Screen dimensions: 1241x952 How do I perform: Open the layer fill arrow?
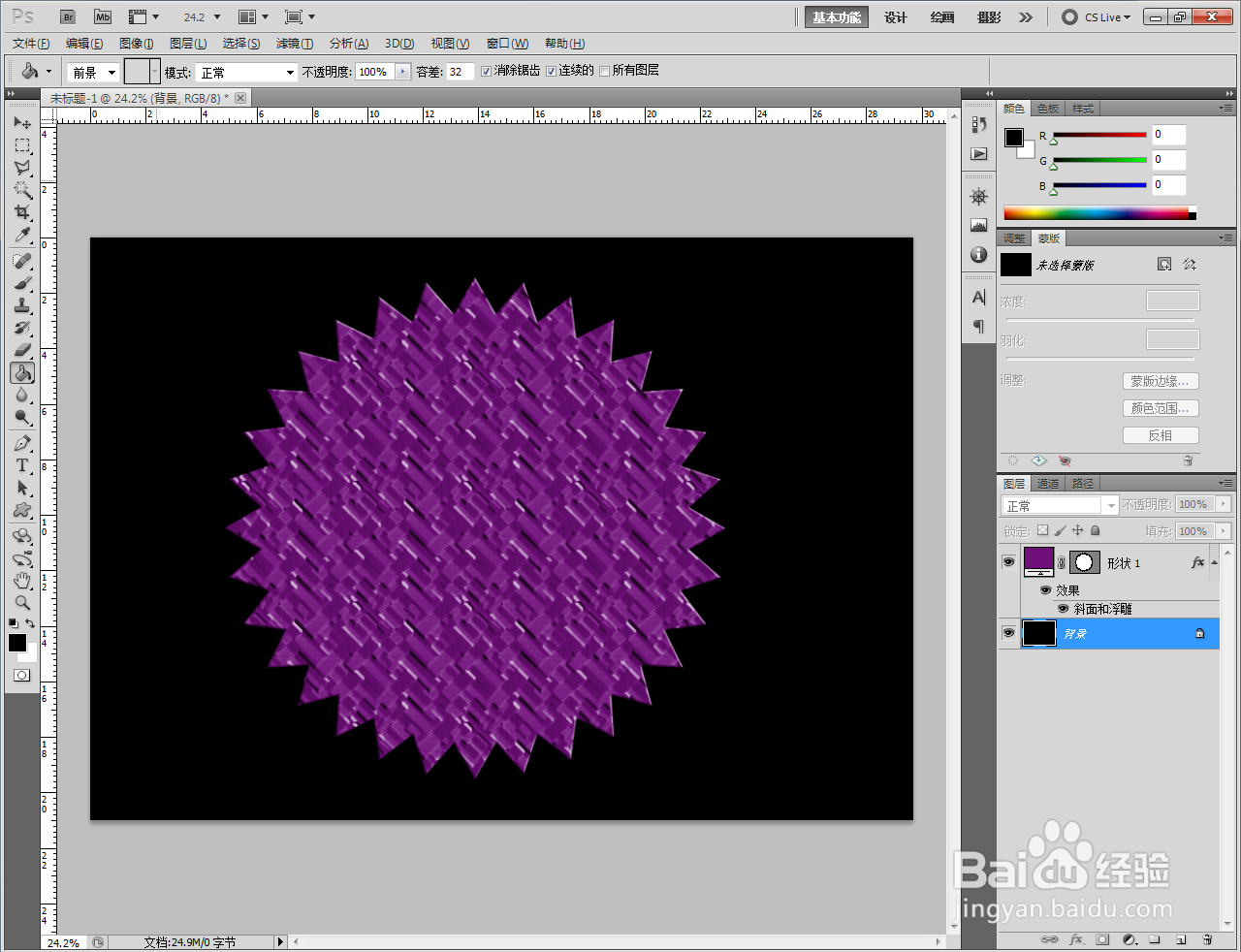coord(1224,531)
